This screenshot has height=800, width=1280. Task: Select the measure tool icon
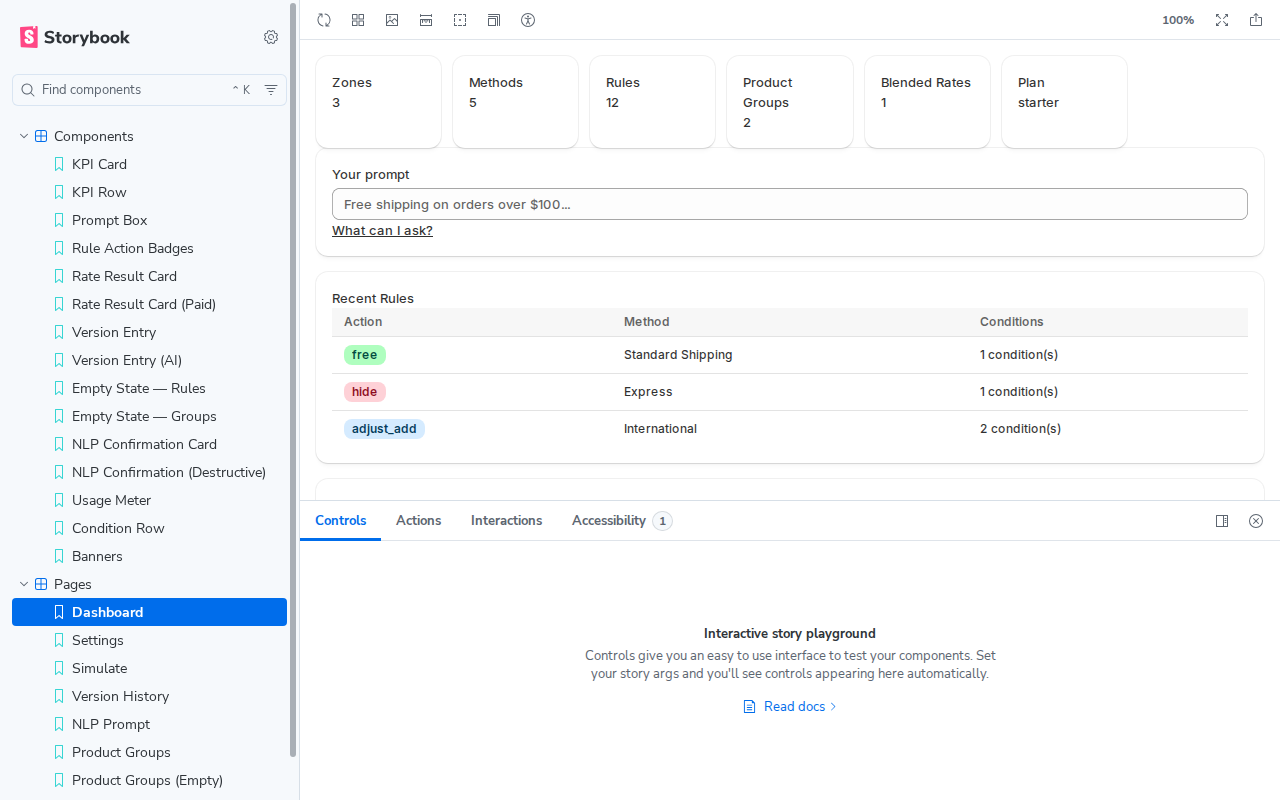460,20
